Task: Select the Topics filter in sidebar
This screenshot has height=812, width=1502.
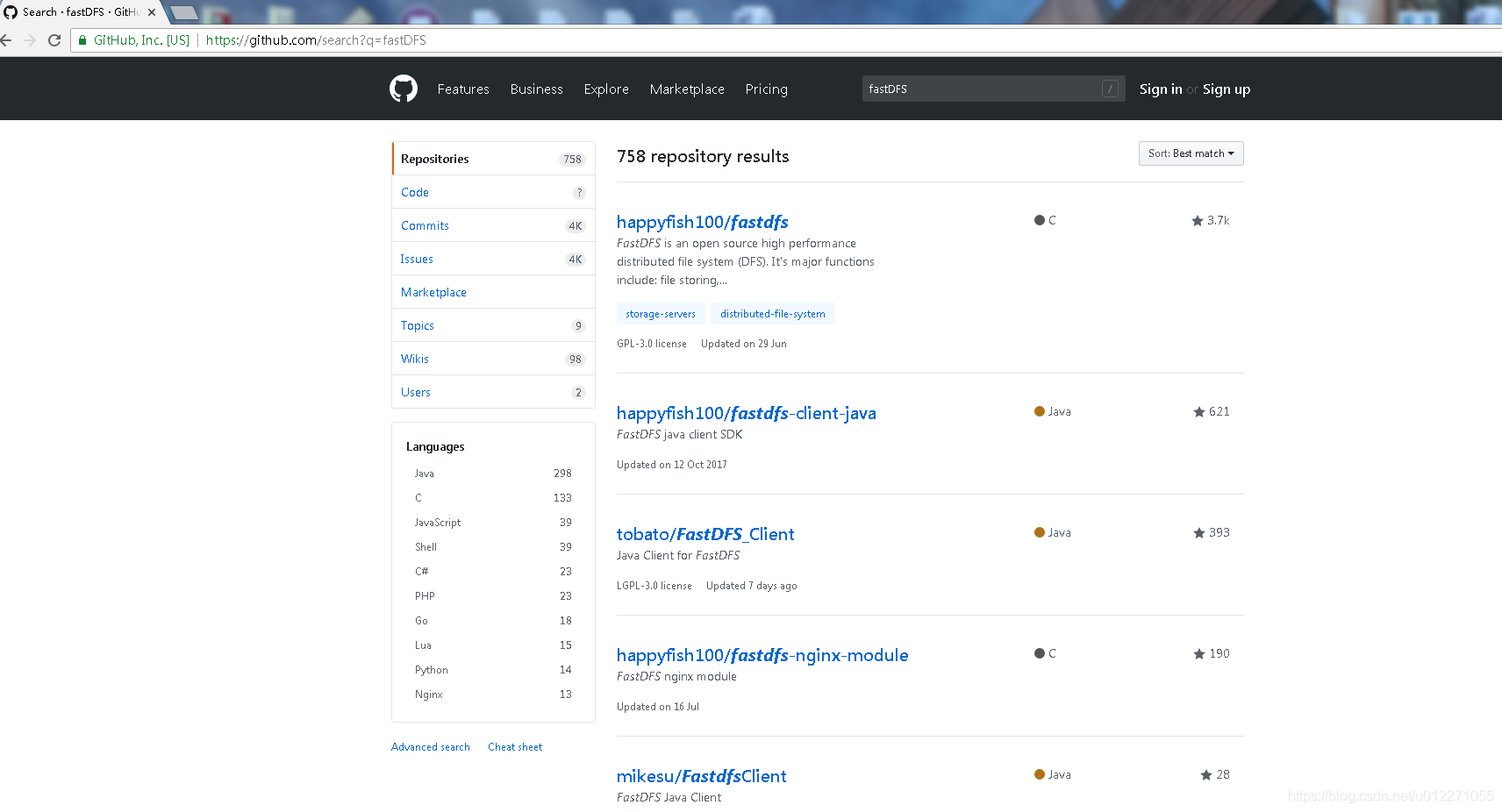Action: point(493,325)
